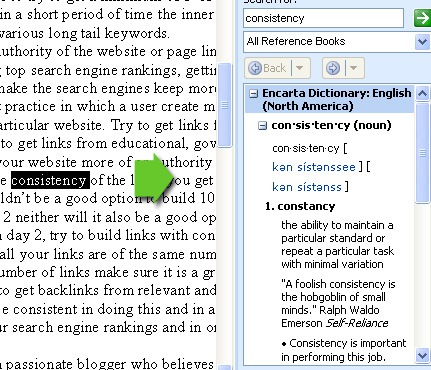The image size is (431, 370).
Task: Open the Back history dropdown arrow
Action: pyautogui.click(x=300, y=68)
